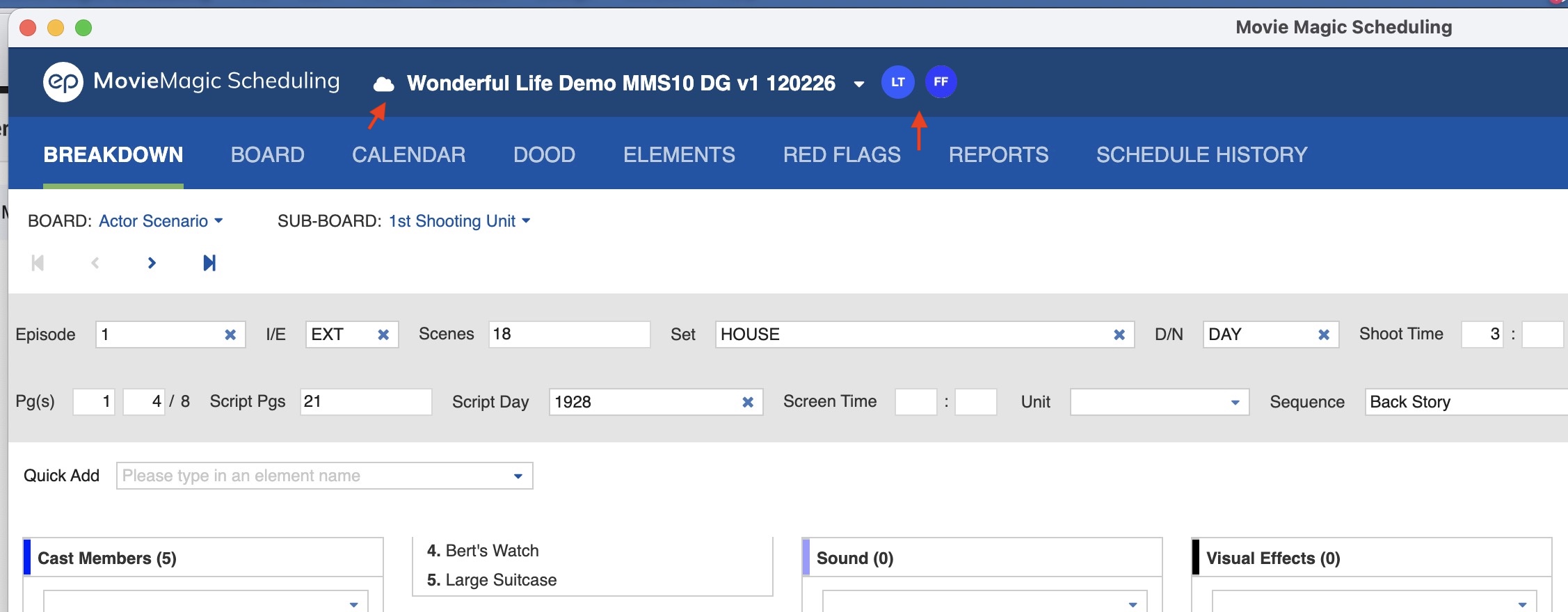Switch to the BREAKDOWN tab
Viewport: 1568px width, 612px height.
point(113,154)
